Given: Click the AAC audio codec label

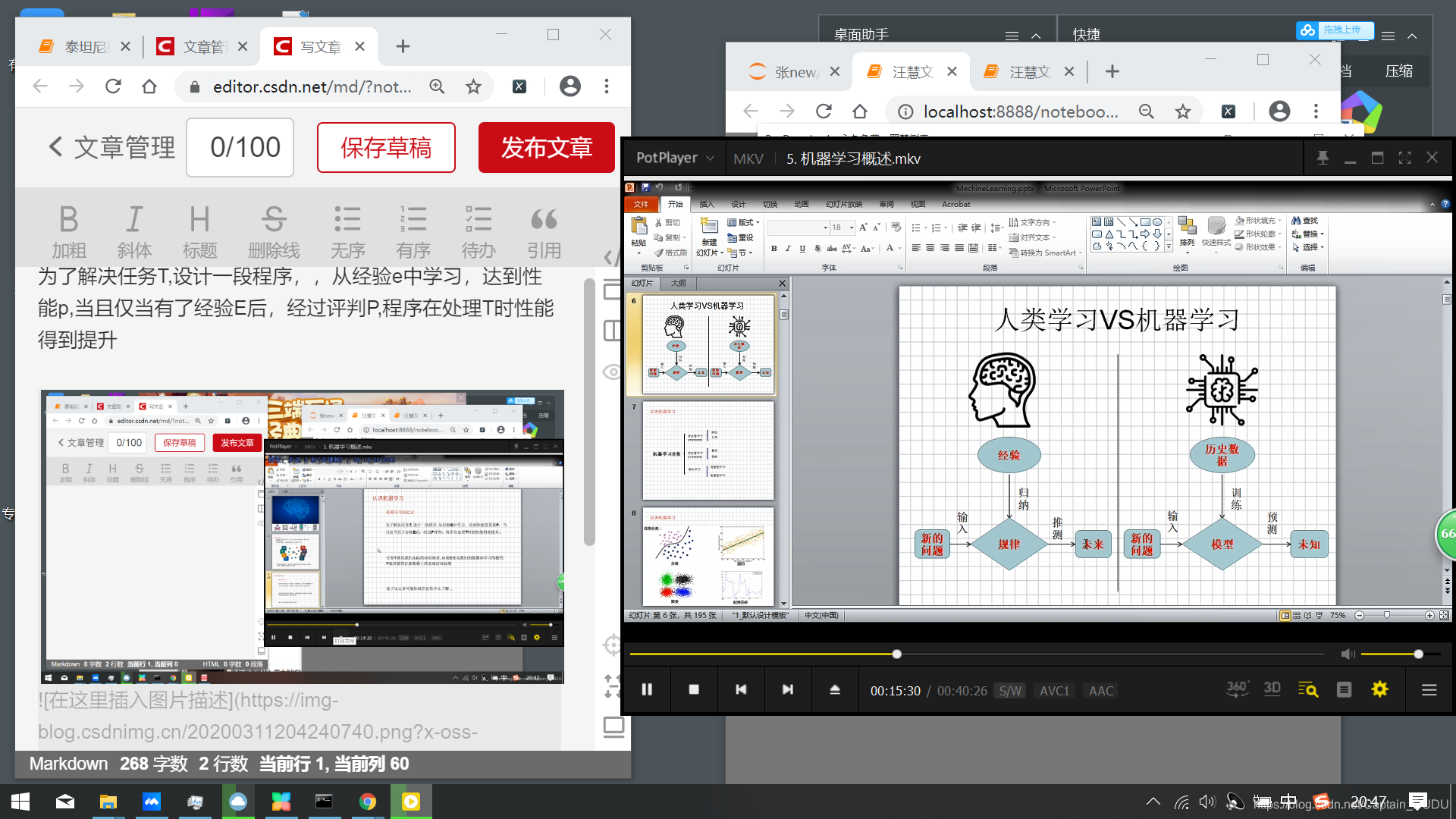Looking at the screenshot, I should (x=1101, y=691).
